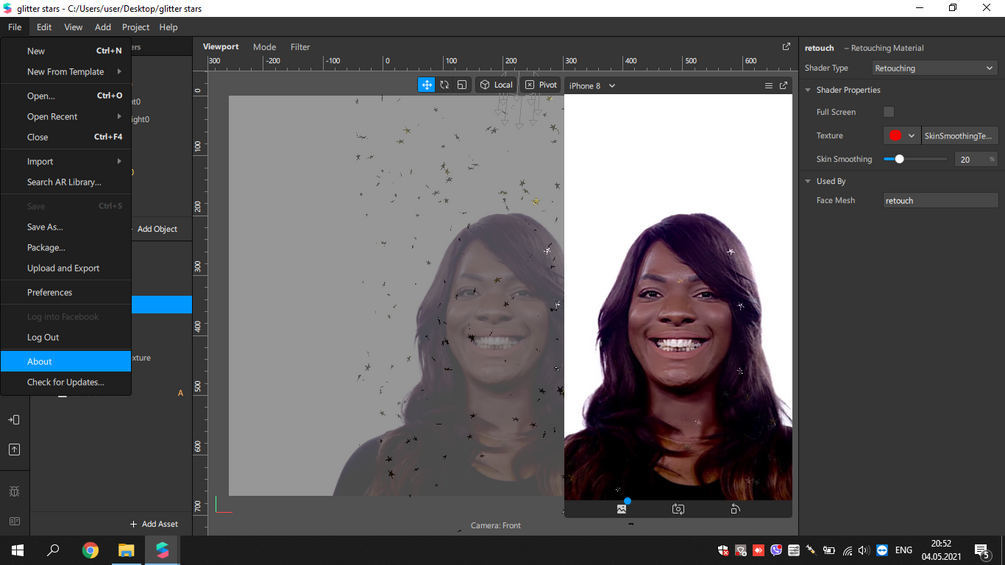Viewport: 1005px width, 565px height.
Task: Switch the simulator camera
Action: [678, 509]
